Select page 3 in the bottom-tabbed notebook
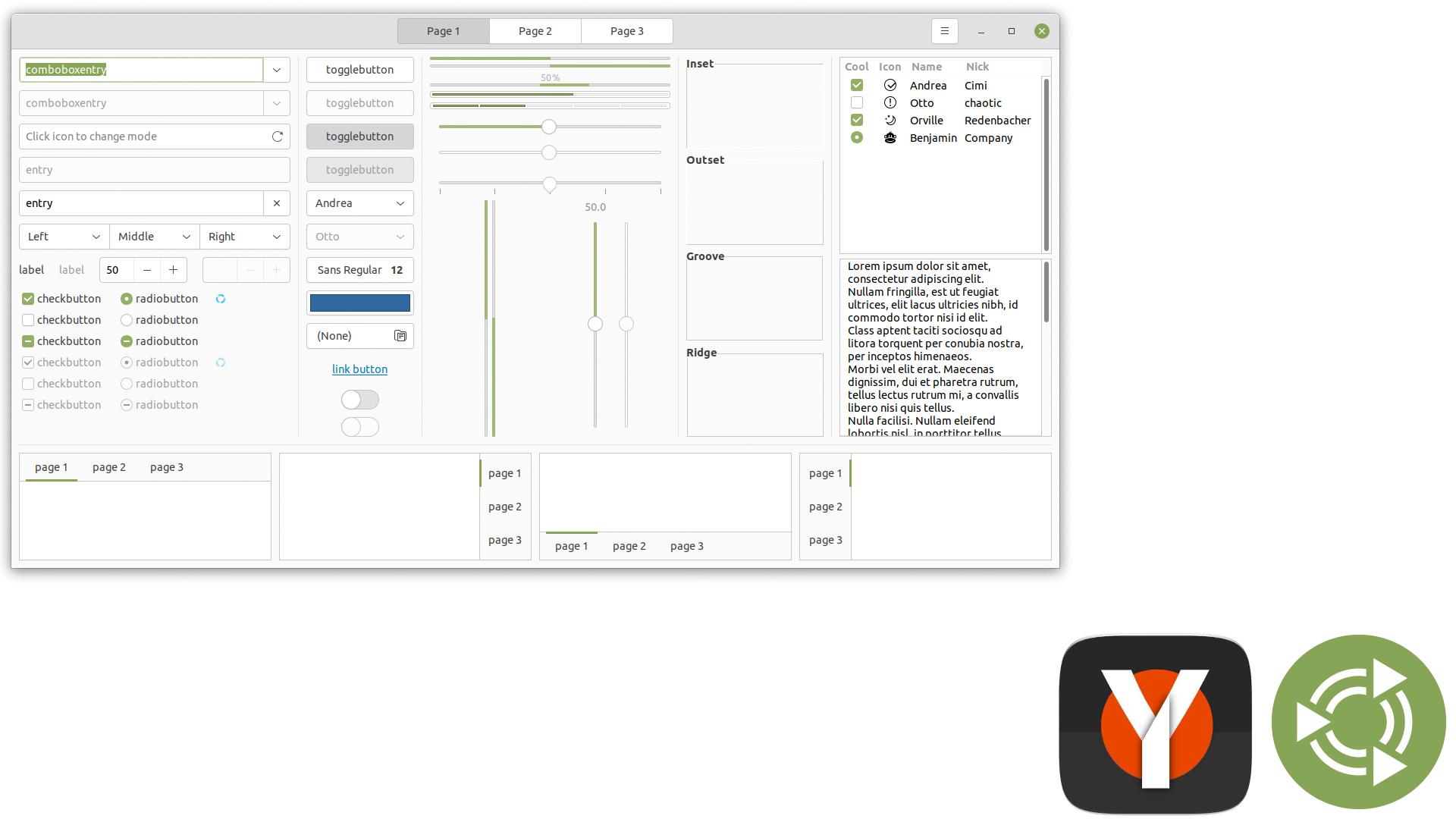Viewport: 1456px width, 819px height. coord(687,546)
